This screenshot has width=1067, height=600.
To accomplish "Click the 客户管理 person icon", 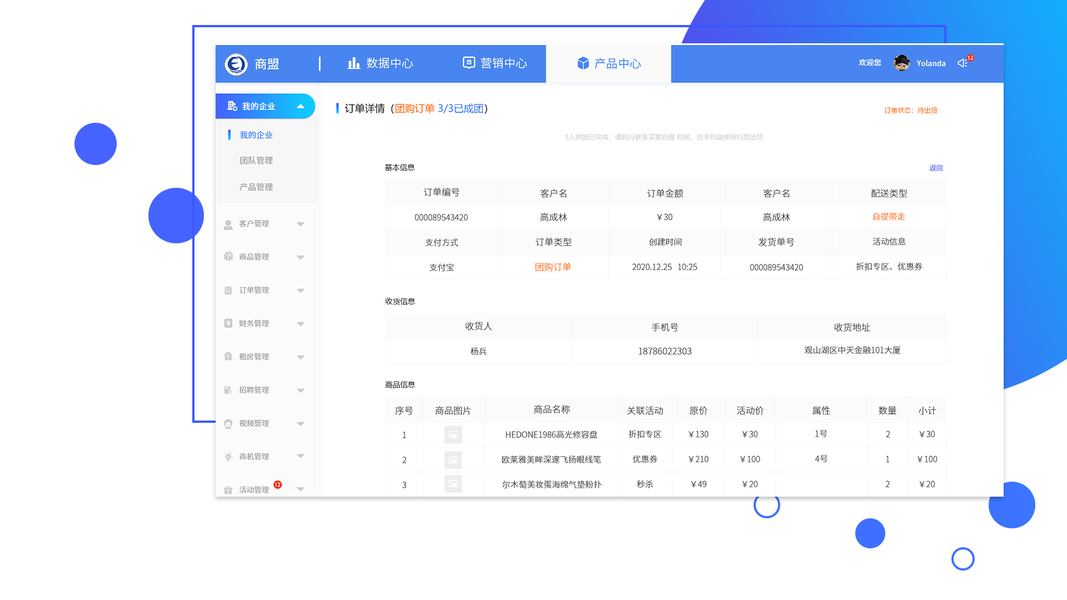I will tap(228, 224).
